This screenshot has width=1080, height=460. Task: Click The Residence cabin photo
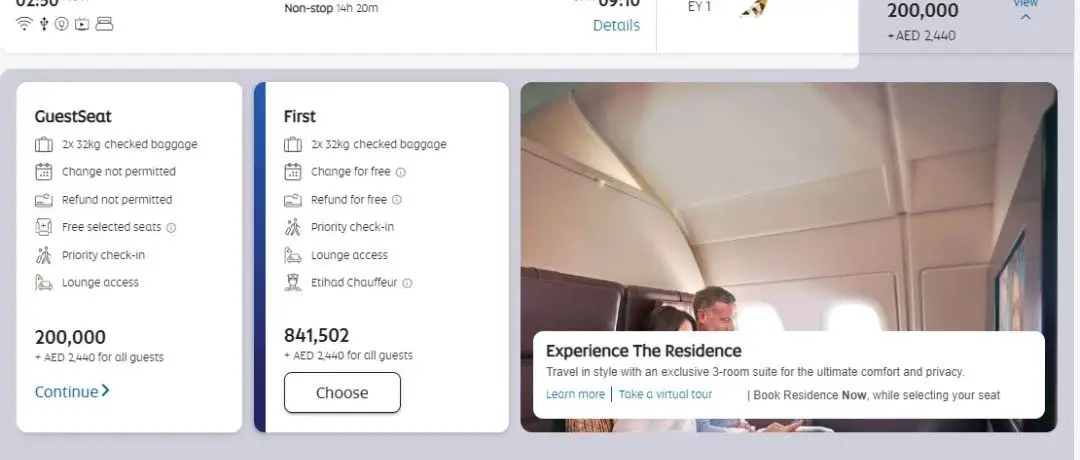pyautogui.click(x=789, y=207)
